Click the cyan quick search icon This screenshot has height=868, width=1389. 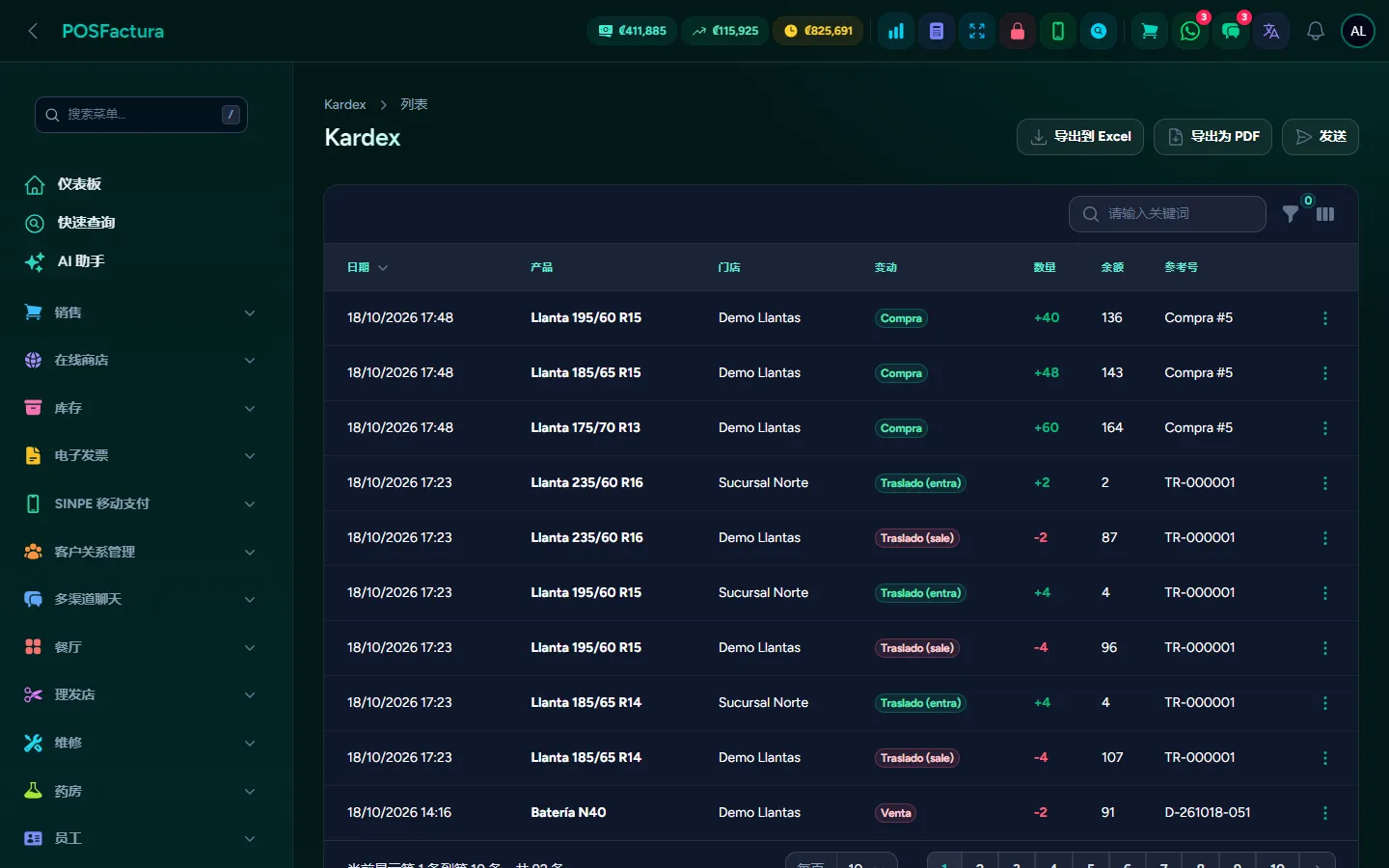[1099, 31]
